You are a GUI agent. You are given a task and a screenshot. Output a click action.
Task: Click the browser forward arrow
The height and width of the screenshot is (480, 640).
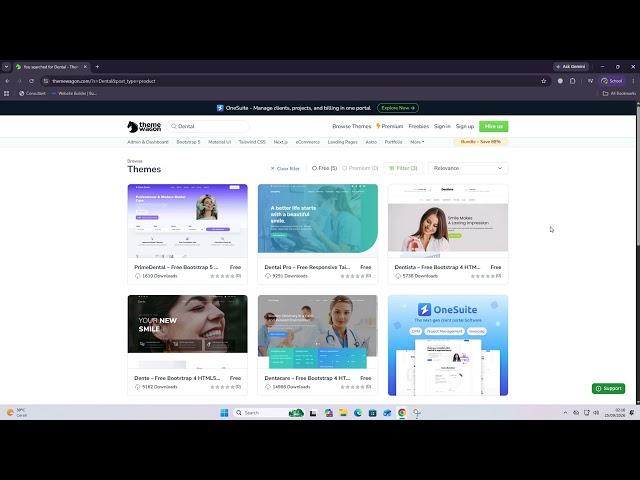(x=19, y=81)
